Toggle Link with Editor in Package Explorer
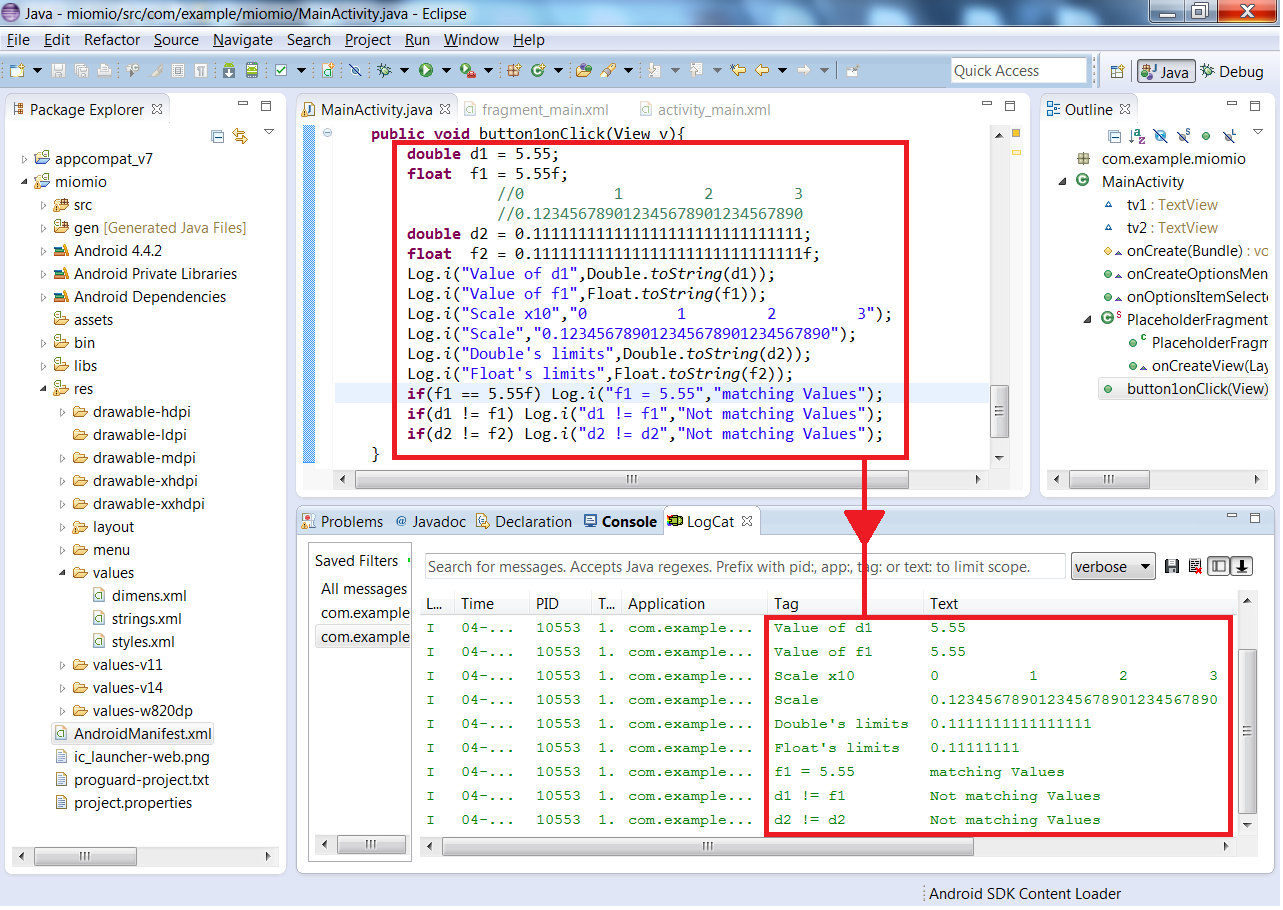 [240, 136]
